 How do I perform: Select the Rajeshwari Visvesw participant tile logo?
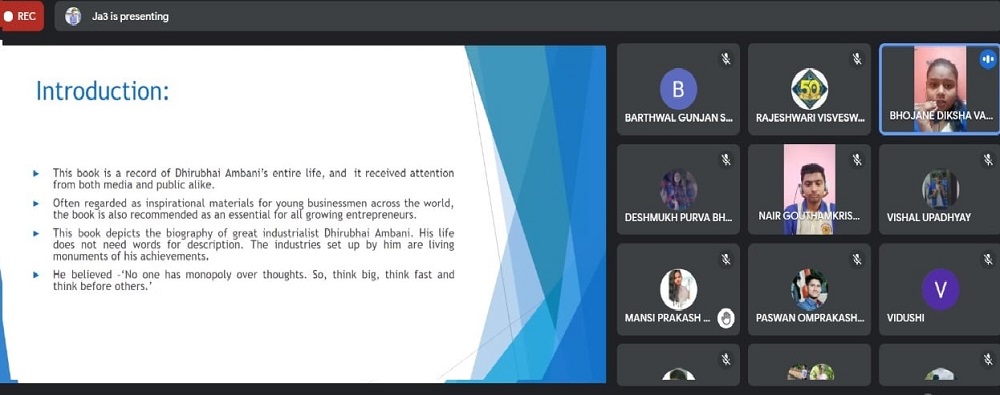pyautogui.click(x=809, y=89)
